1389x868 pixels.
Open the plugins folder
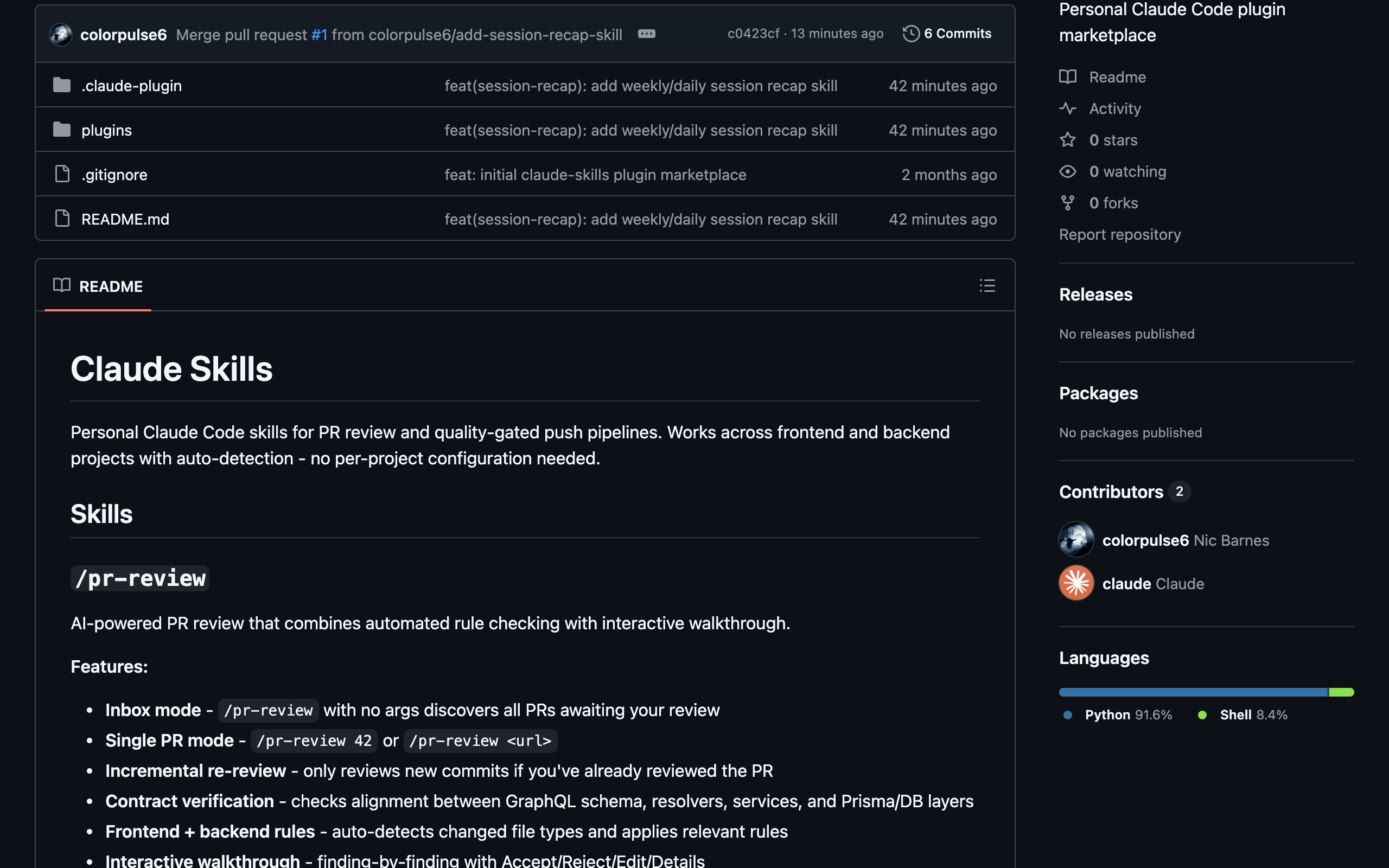tap(107, 130)
